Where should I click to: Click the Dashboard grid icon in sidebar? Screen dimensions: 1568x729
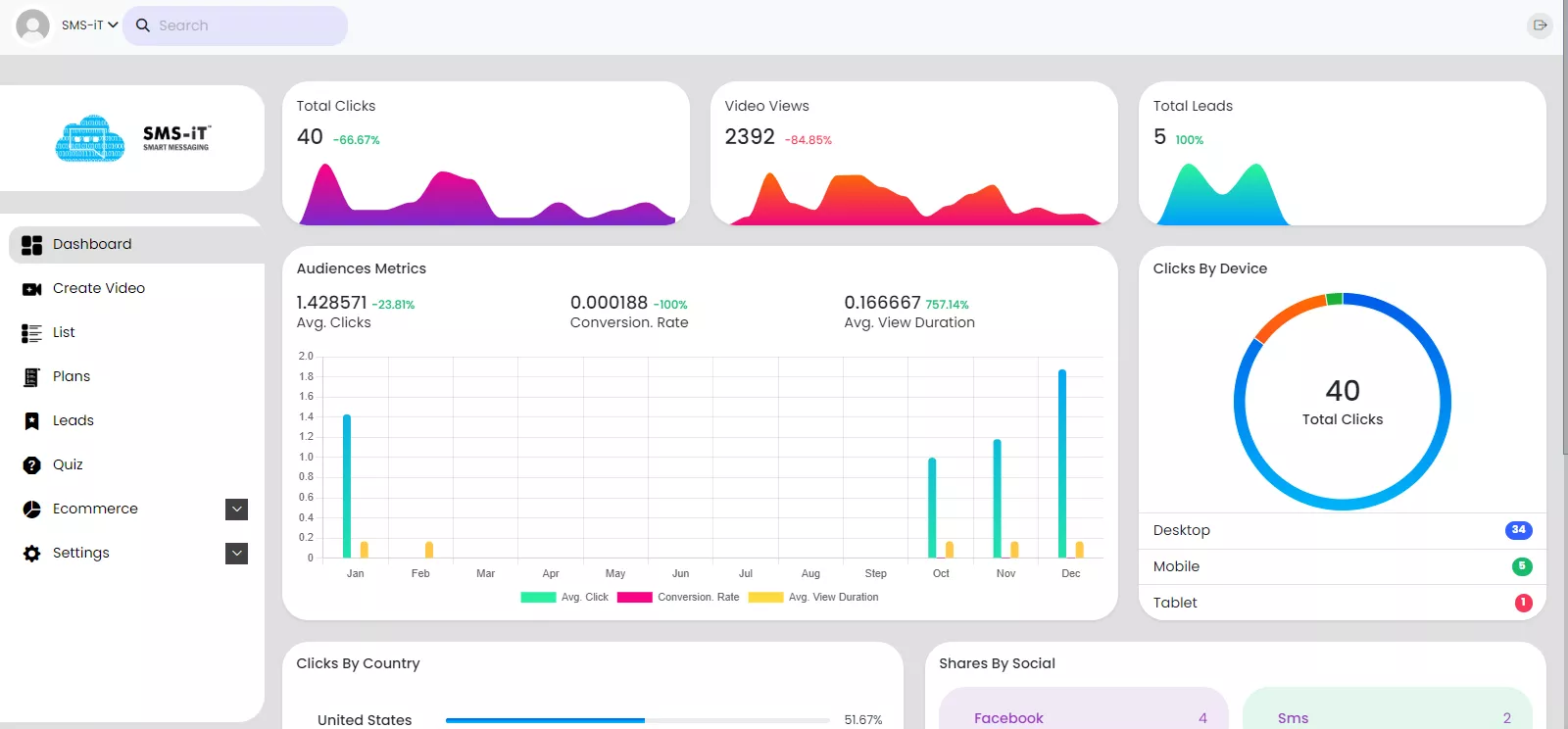click(31, 245)
